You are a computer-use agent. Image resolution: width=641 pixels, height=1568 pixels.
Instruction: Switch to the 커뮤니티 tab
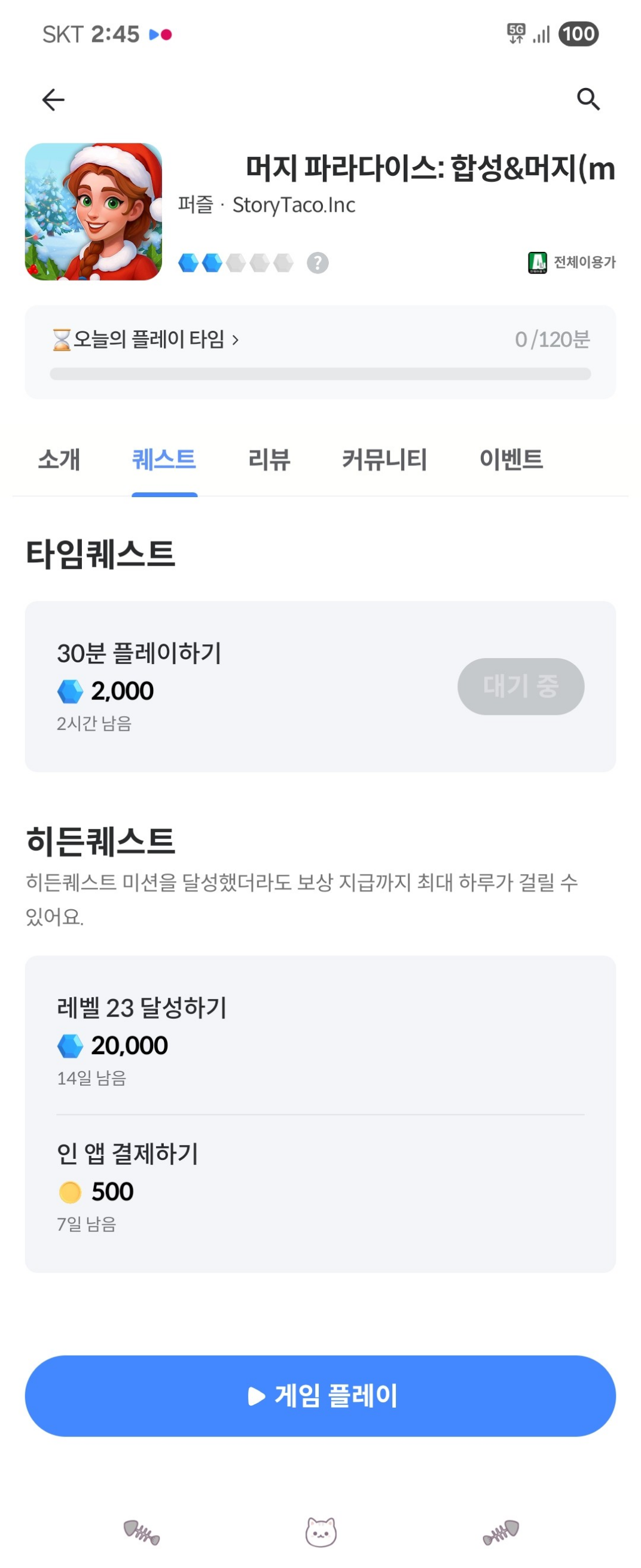[384, 459]
